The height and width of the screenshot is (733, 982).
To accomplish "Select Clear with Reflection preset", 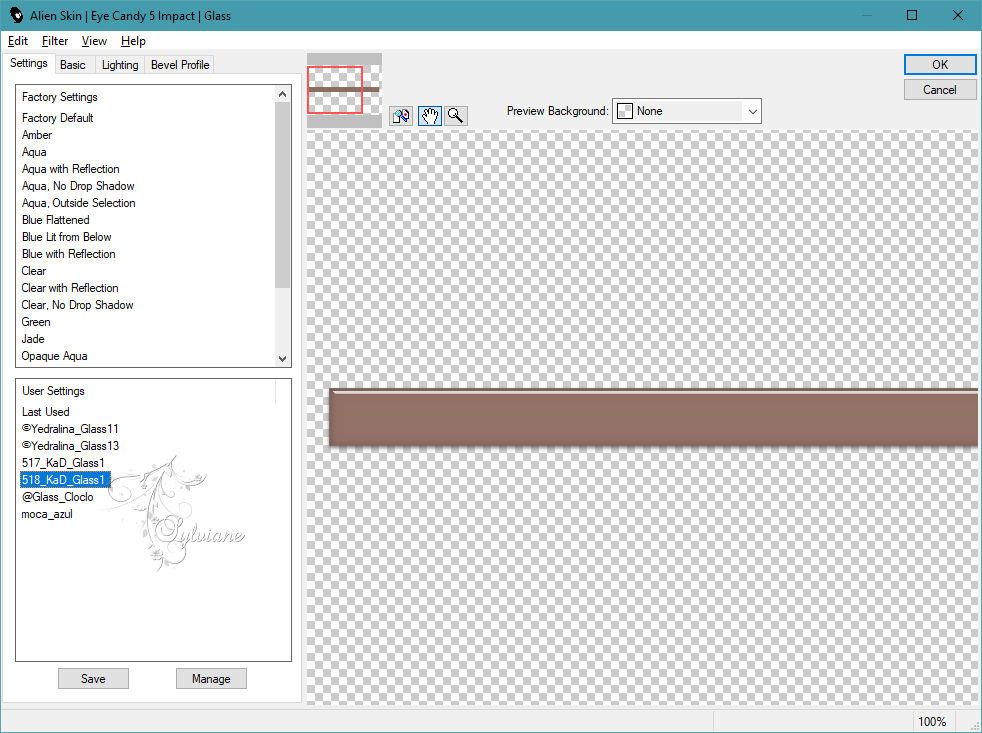I will pos(70,288).
